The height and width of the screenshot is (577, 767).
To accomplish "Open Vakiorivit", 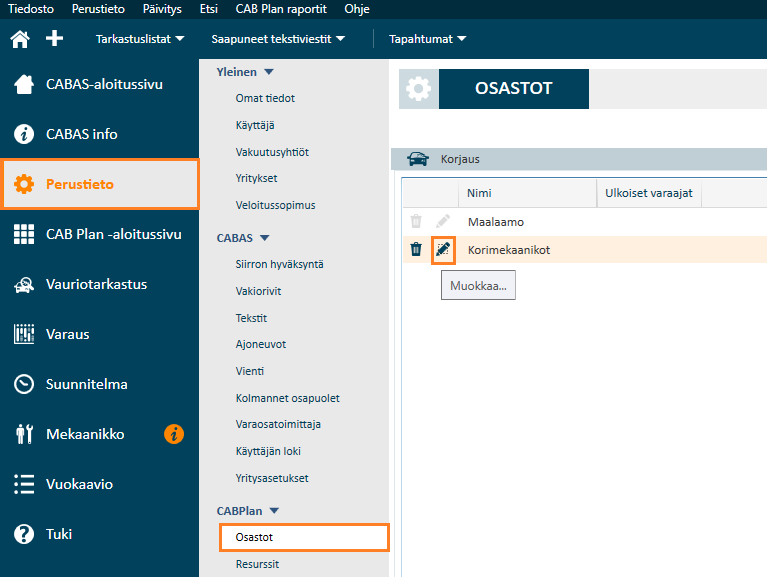I will click(x=258, y=291).
